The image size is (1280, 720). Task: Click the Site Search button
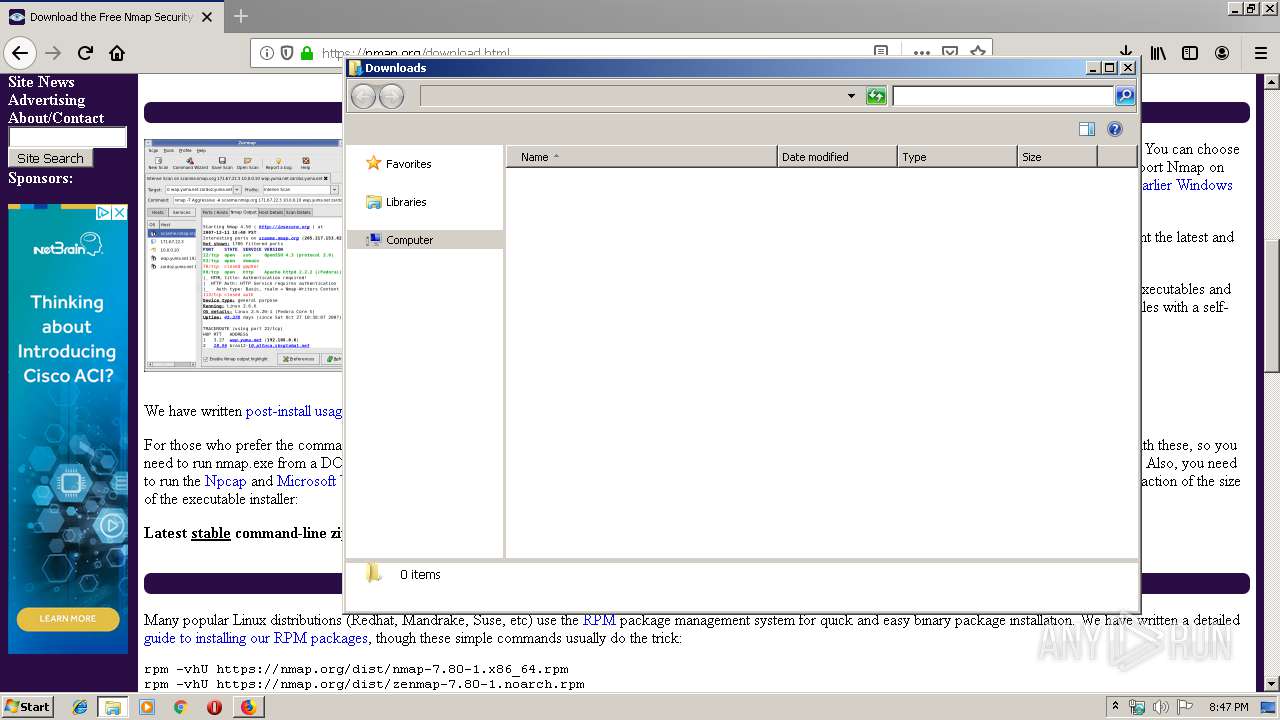tap(50, 158)
